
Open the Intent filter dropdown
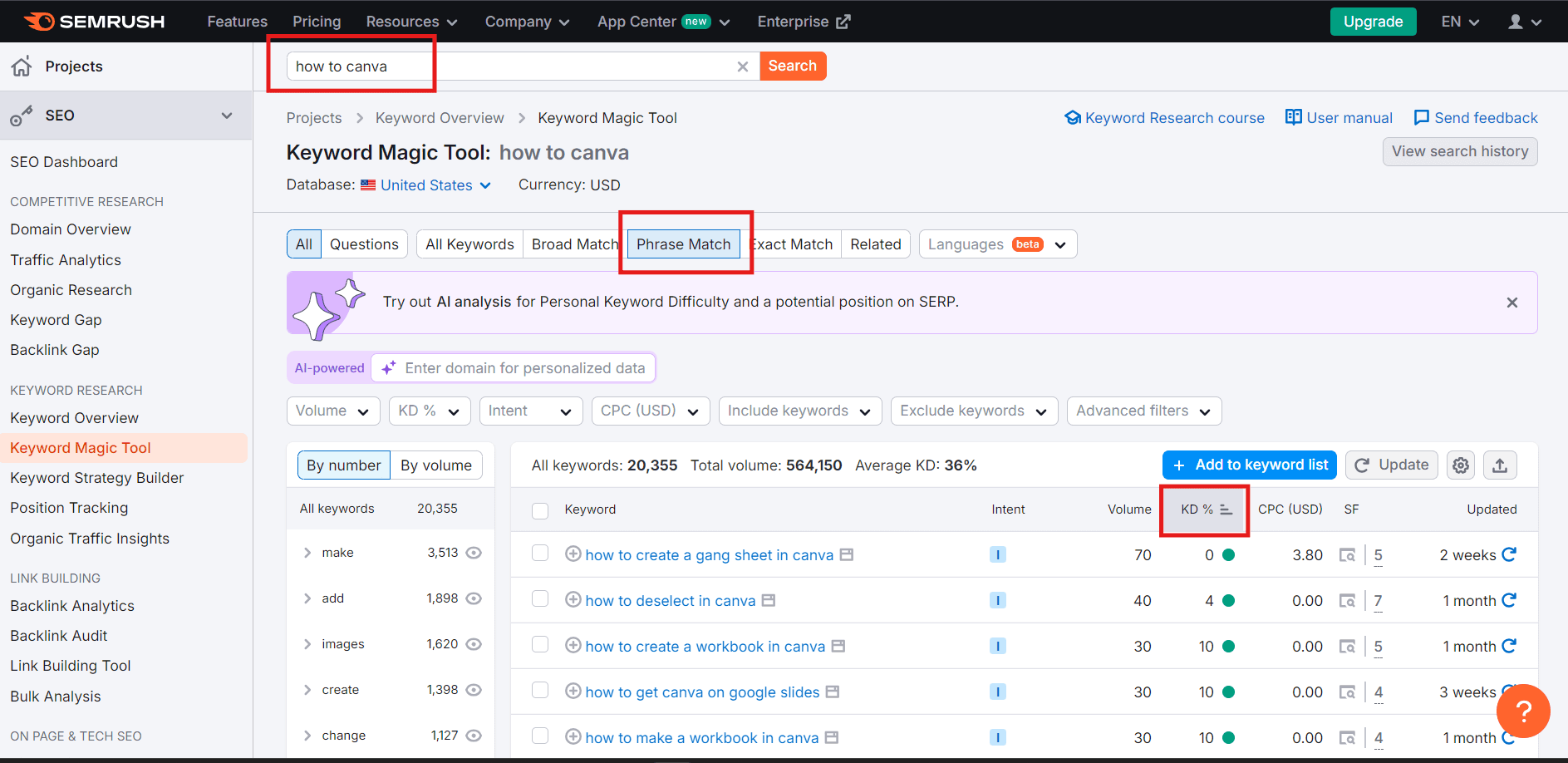[x=531, y=411]
